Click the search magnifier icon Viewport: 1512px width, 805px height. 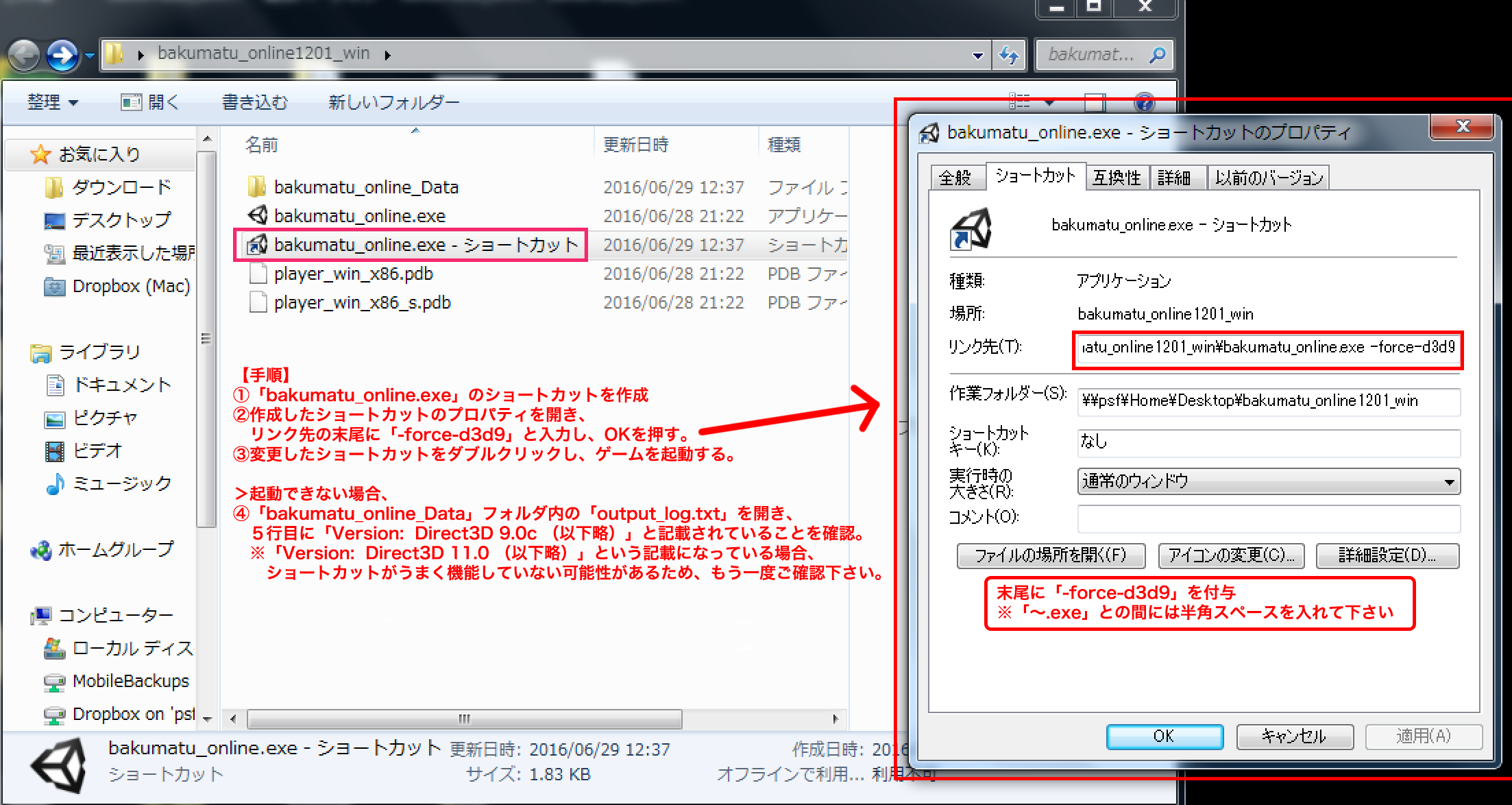pyautogui.click(x=1158, y=55)
